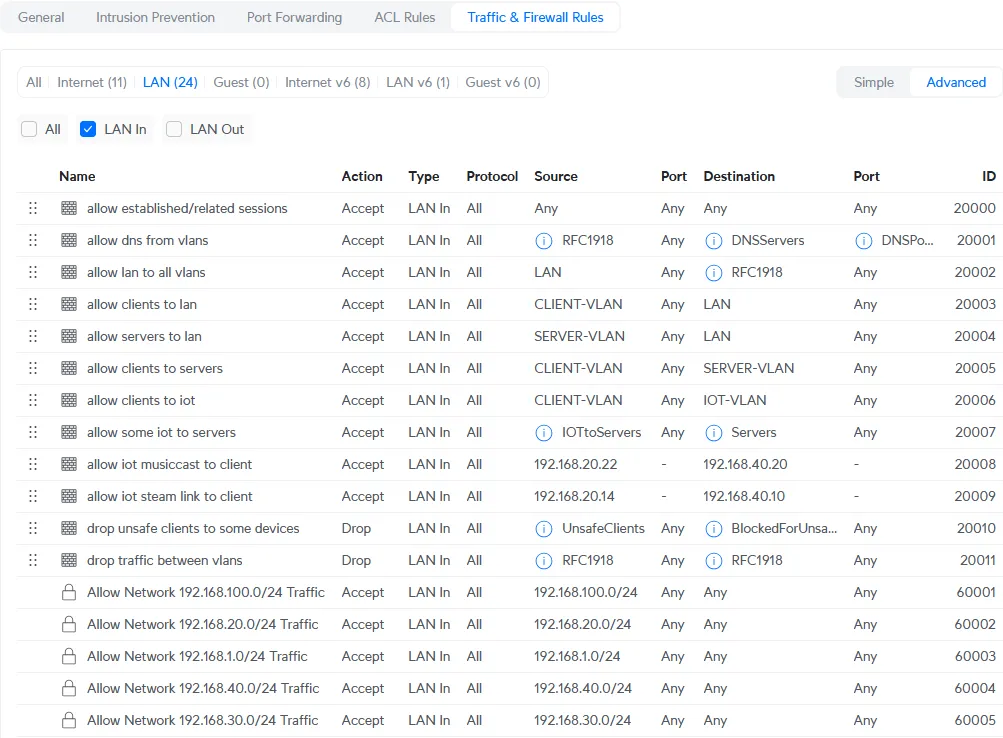Sort by the Name column header
The height and width of the screenshot is (738, 1003).
click(77, 176)
